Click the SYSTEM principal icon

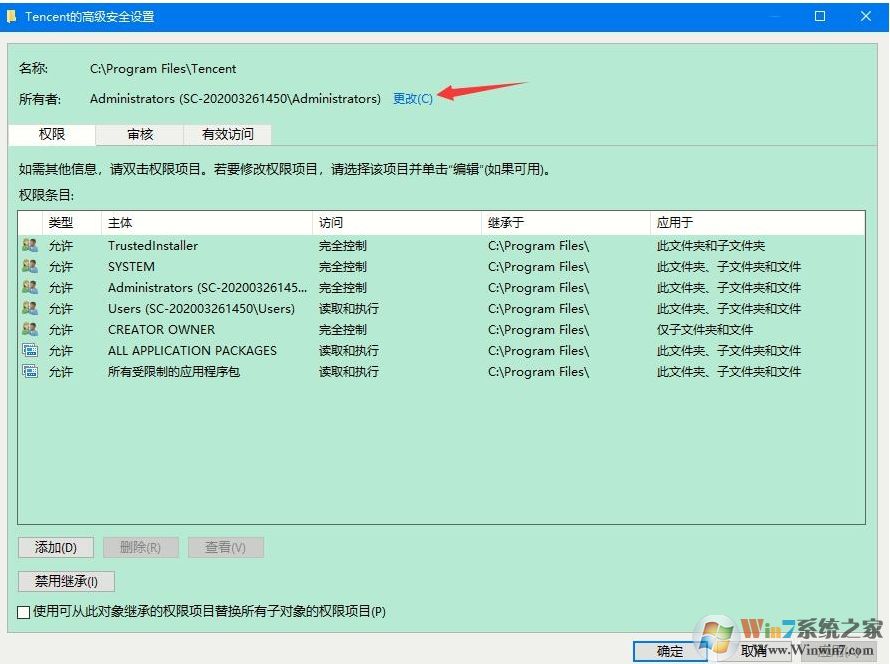pyautogui.click(x=30, y=266)
